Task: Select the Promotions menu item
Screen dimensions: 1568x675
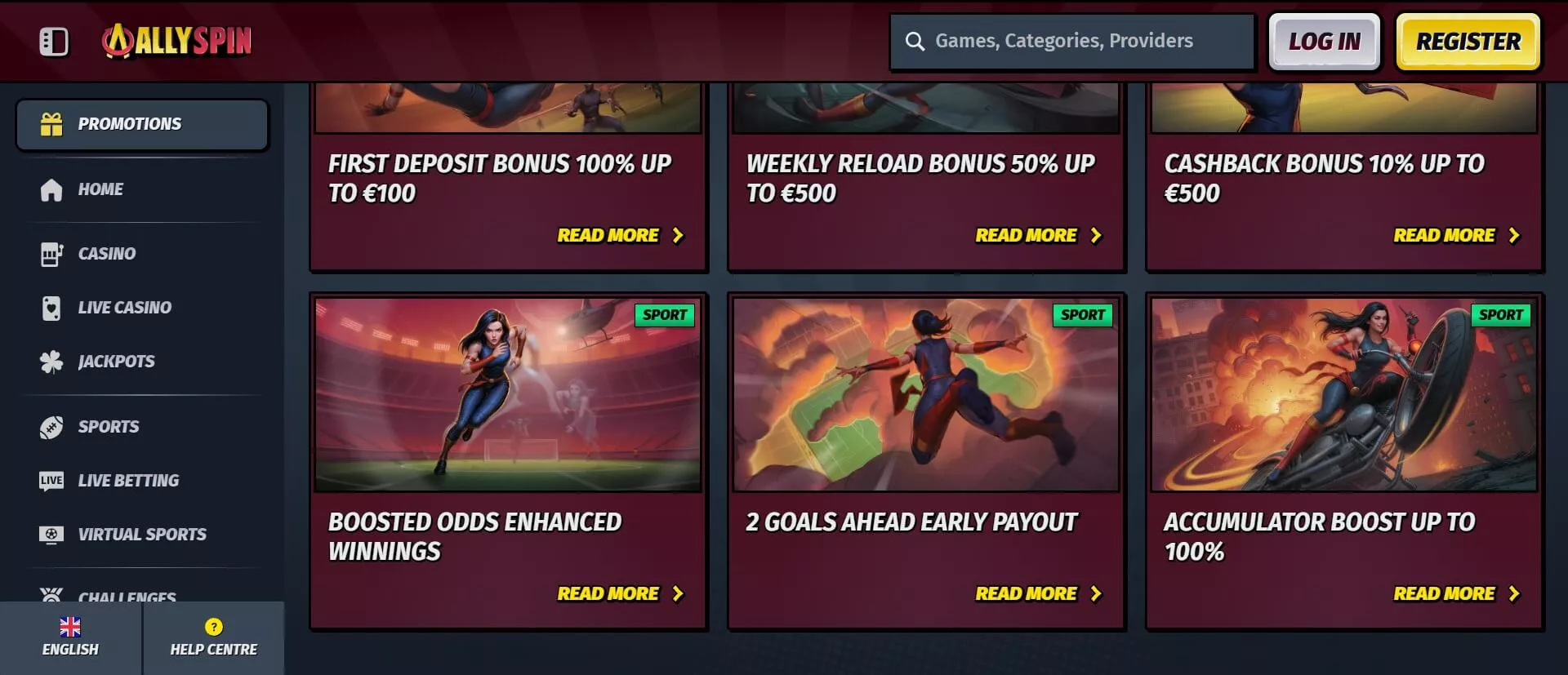Action: 142,125
